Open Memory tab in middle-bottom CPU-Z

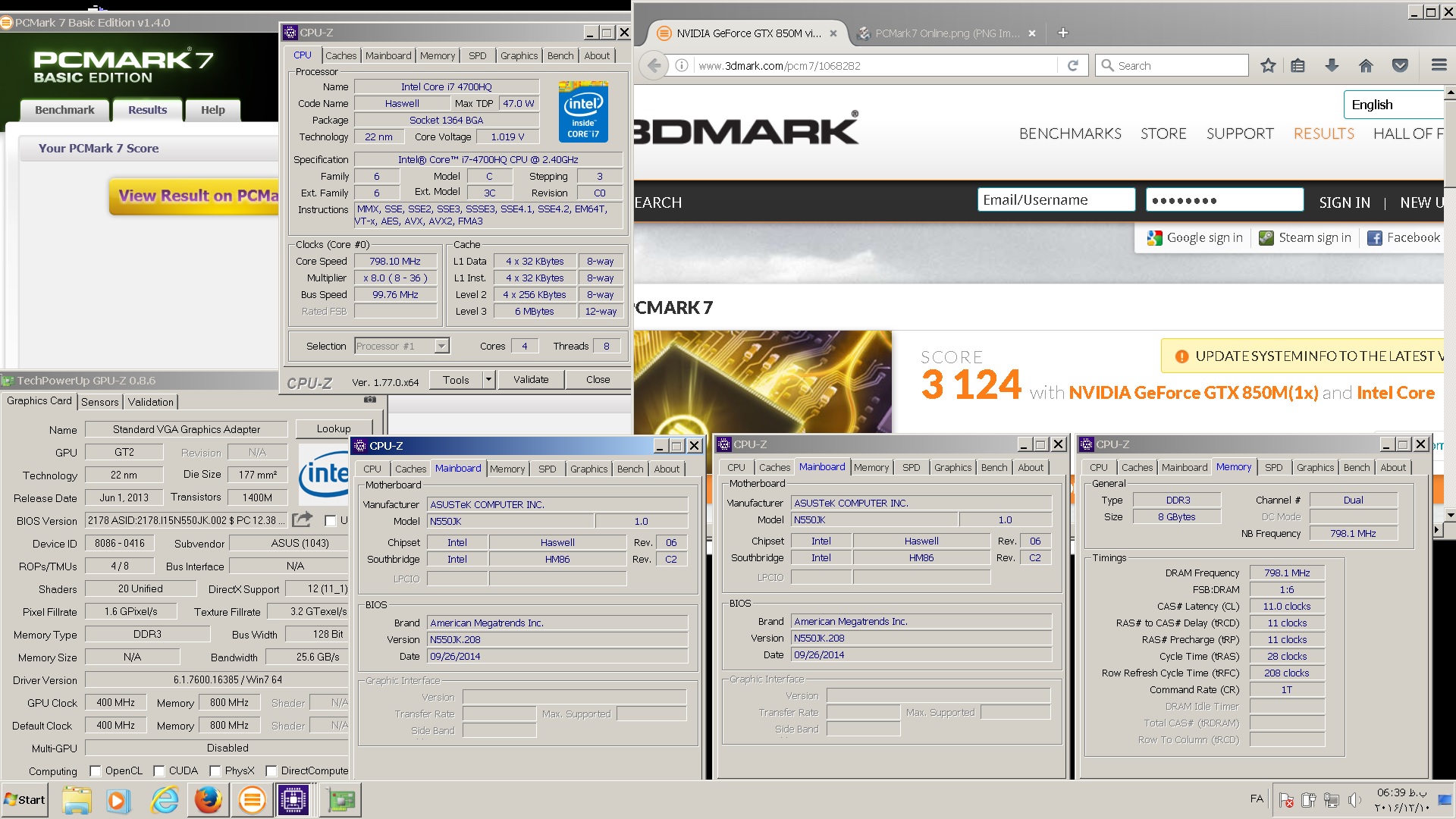871,467
